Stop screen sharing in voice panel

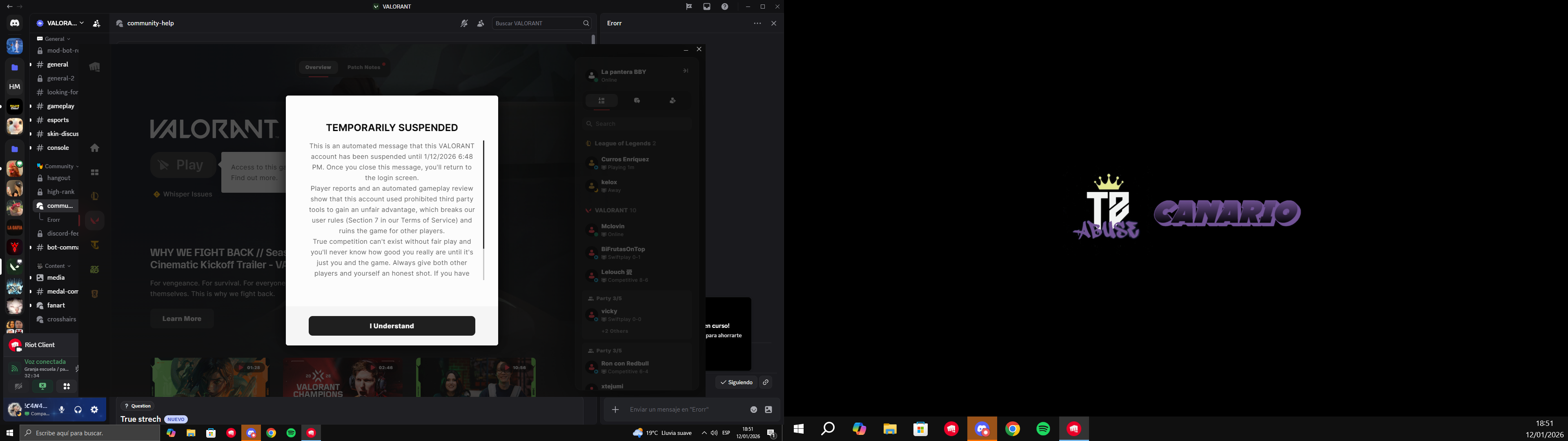(42, 386)
